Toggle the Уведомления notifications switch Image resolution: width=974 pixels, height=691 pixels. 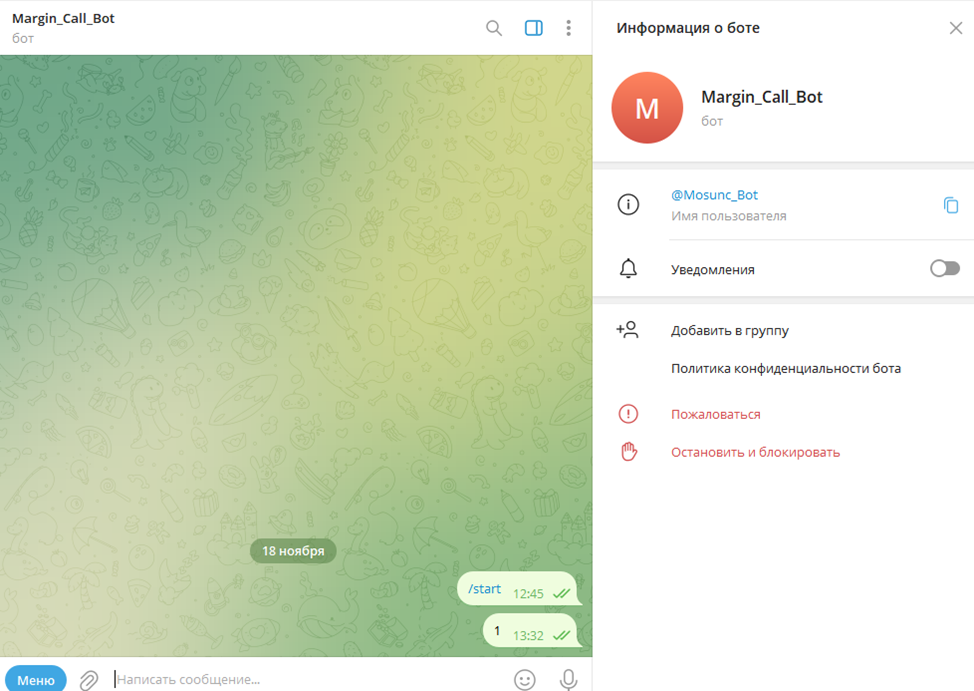(x=944, y=268)
